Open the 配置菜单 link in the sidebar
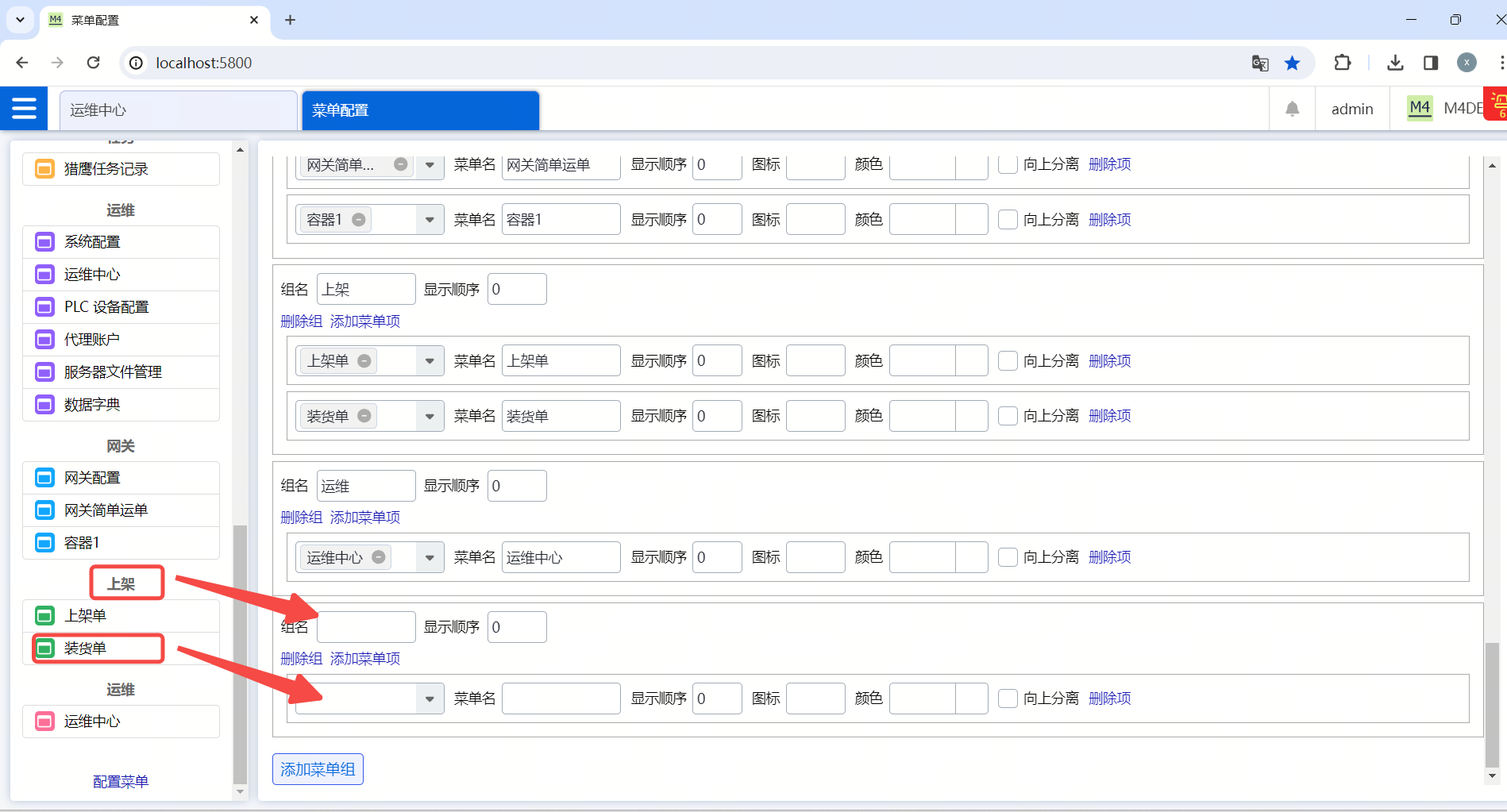This screenshot has height=812, width=1507. tap(121, 782)
